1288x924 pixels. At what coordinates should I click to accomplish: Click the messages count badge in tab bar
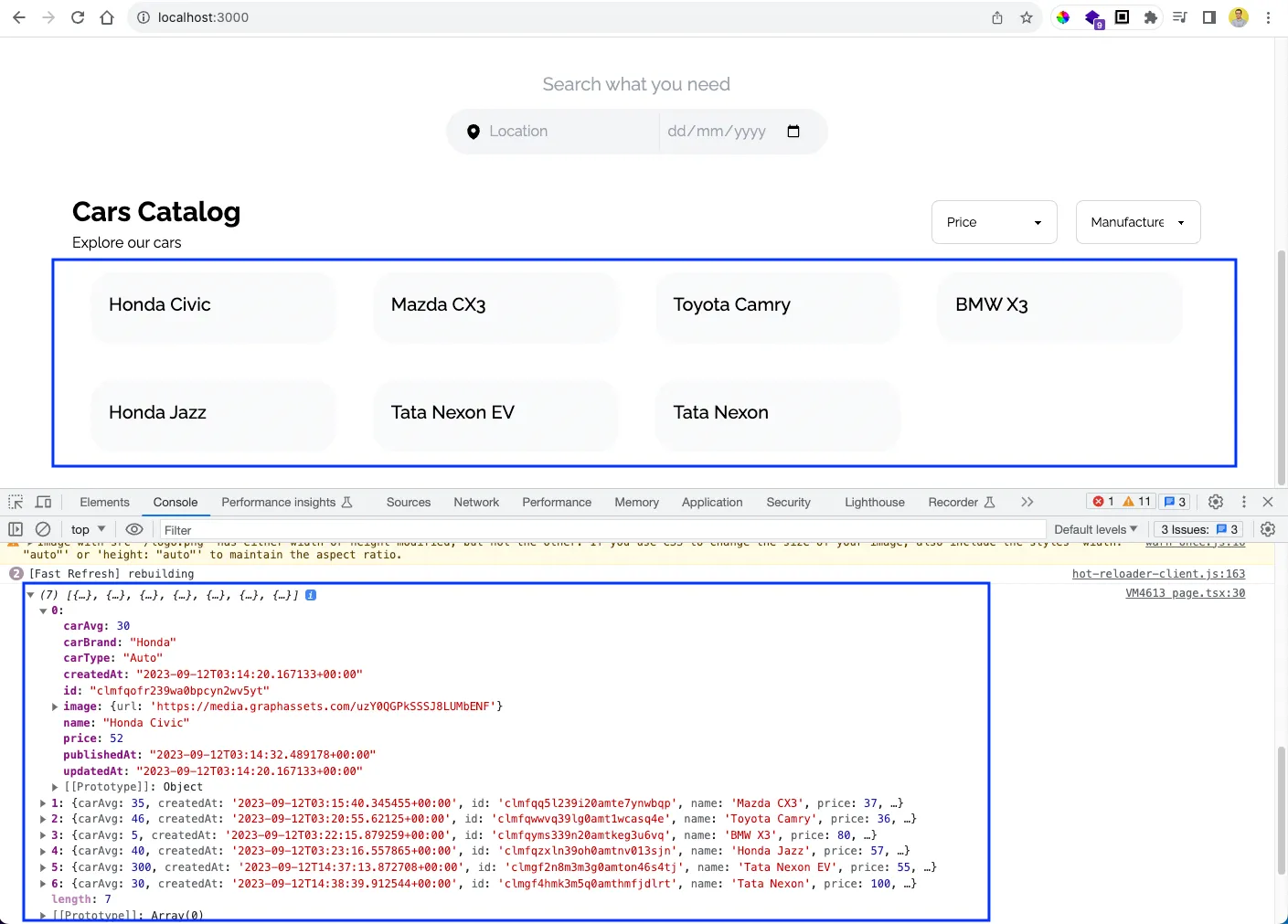[x=1175, y=502]
